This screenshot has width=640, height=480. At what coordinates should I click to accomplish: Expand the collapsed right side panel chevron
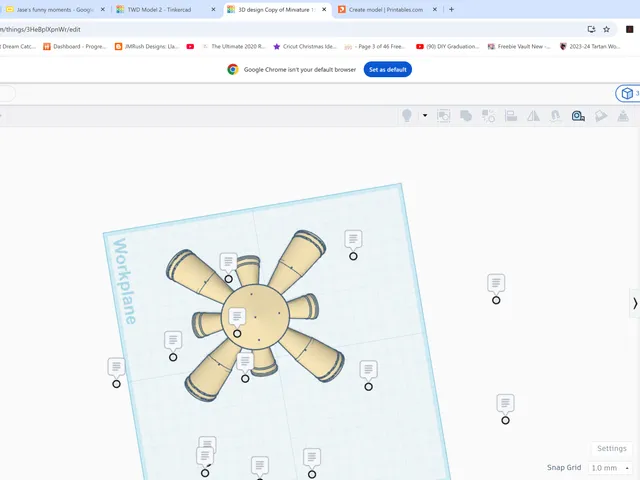tap(635, 303)
